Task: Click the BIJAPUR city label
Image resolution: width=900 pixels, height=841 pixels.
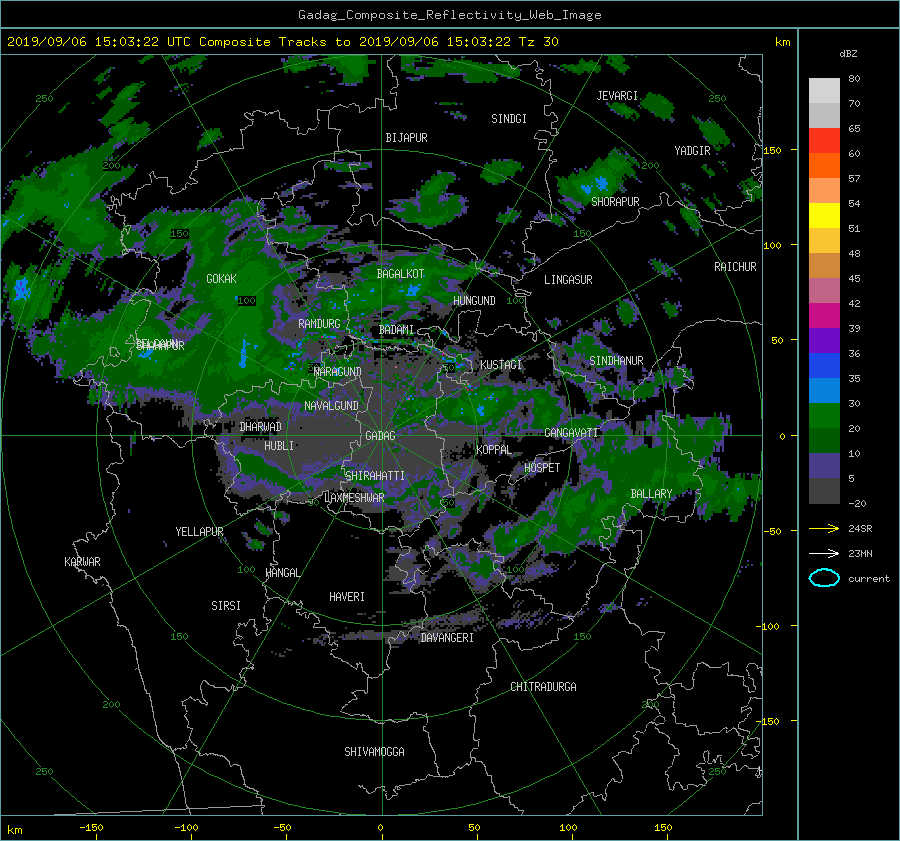Action: [x=406, y=138]
